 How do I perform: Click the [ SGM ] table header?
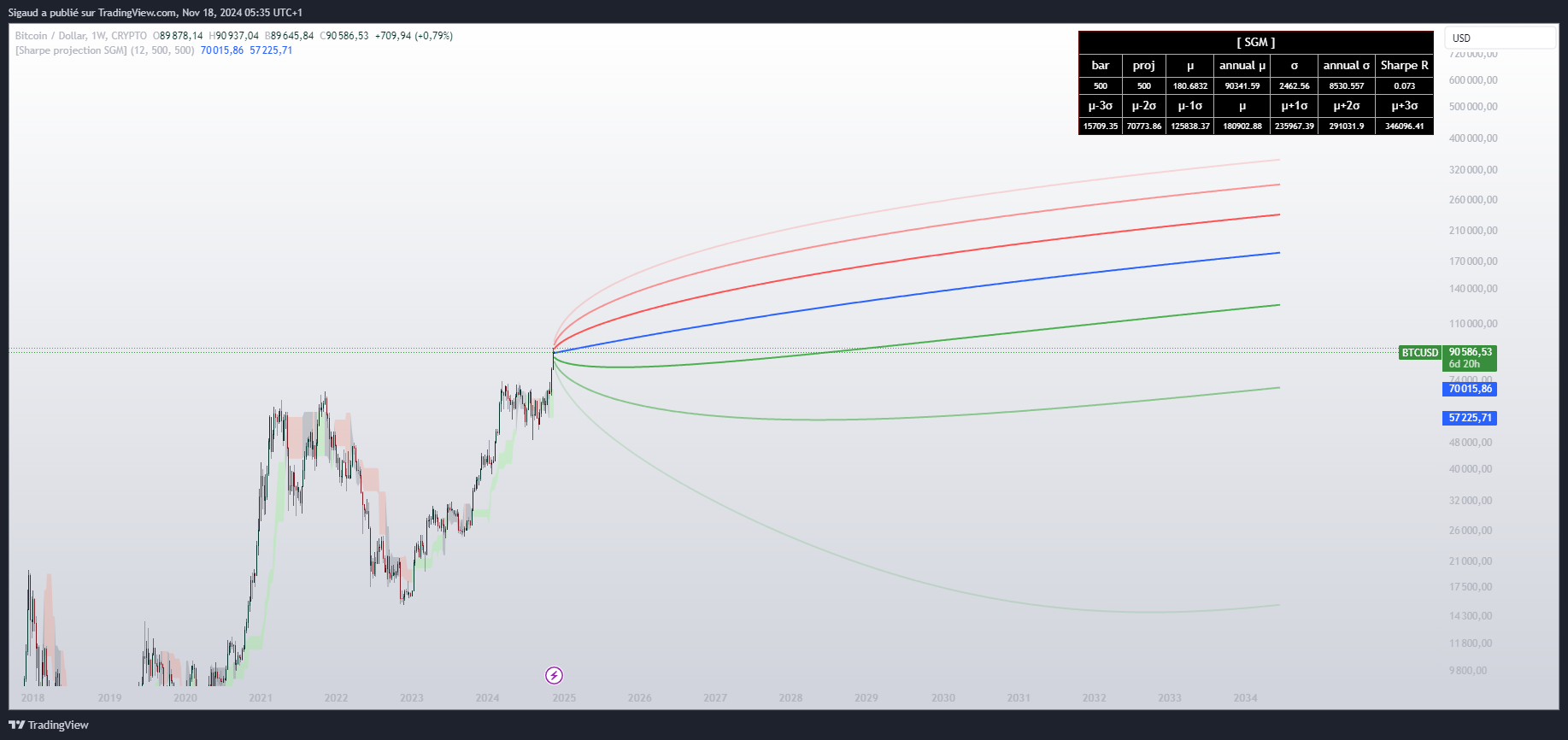point(1255,42)
